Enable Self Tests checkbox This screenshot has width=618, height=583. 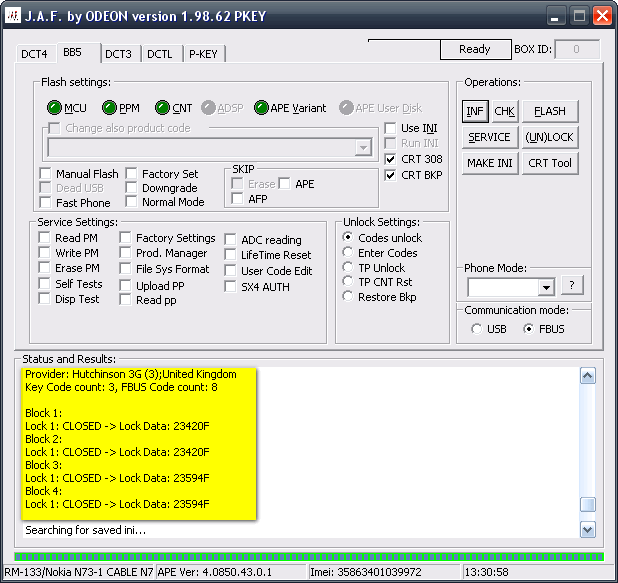click(x=45, y=283)
